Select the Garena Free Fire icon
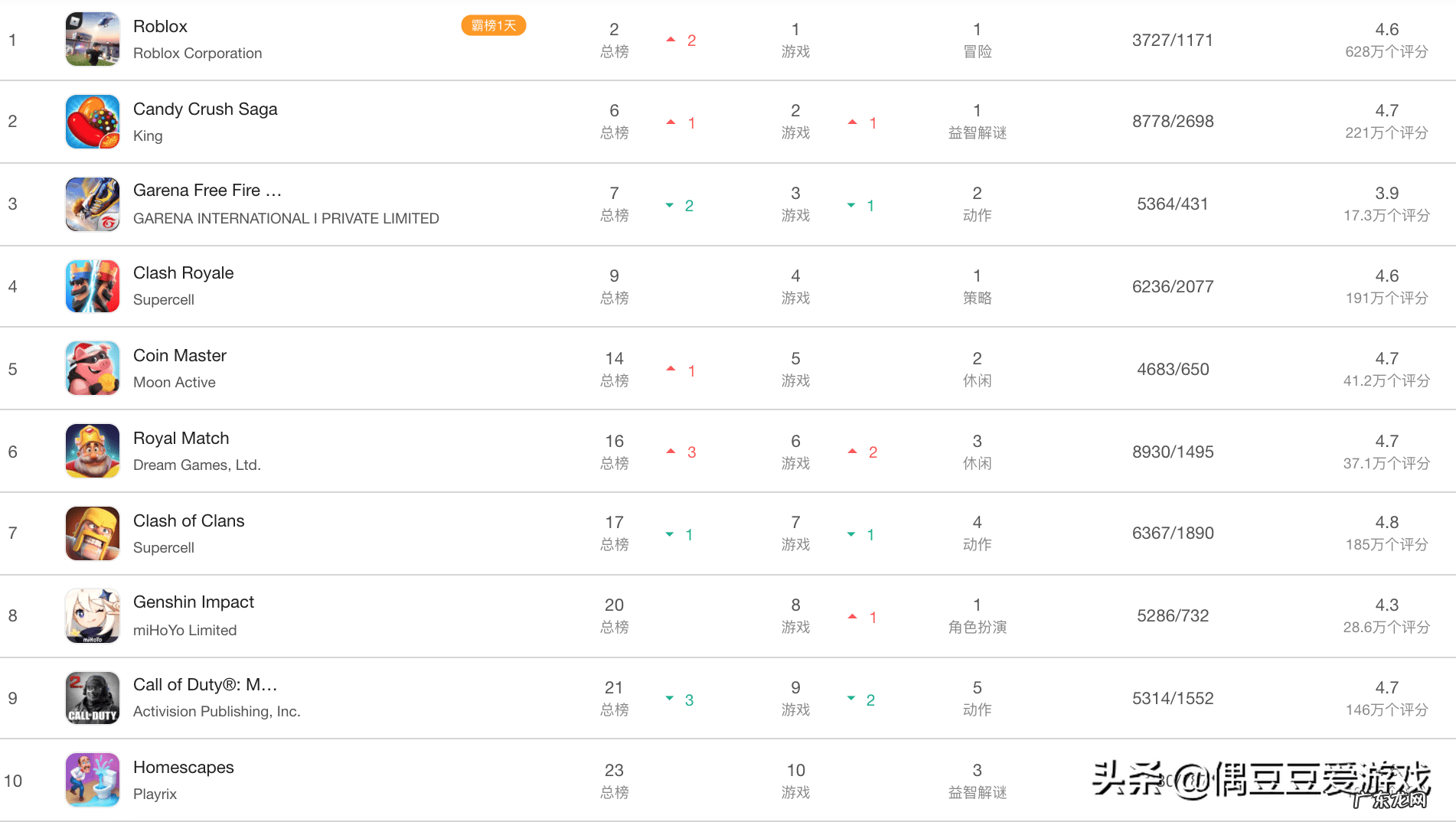Screen dimensions: 1456x822 pyautogui.click(x=93, y=204)
